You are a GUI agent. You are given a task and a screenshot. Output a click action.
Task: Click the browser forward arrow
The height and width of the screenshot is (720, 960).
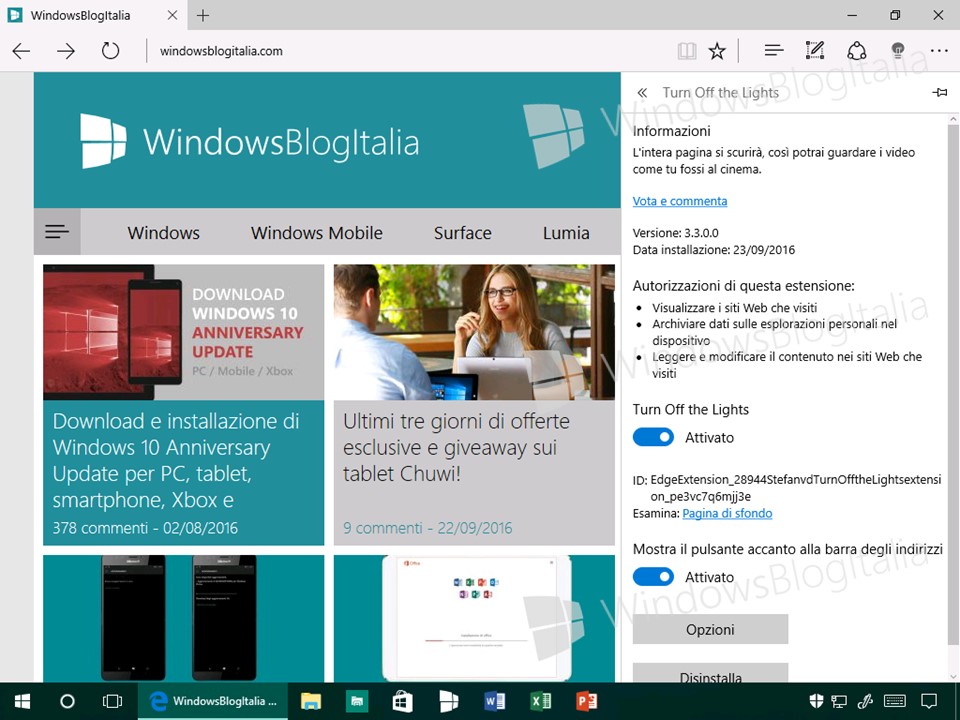(66, 51)
